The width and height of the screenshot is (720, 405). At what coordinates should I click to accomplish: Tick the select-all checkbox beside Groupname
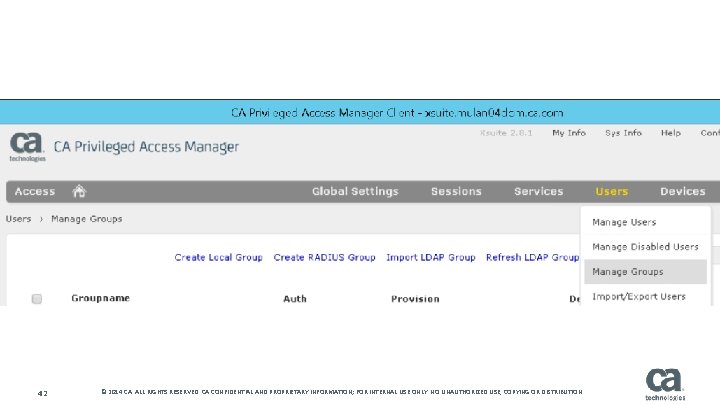click(x=37, y=299)
